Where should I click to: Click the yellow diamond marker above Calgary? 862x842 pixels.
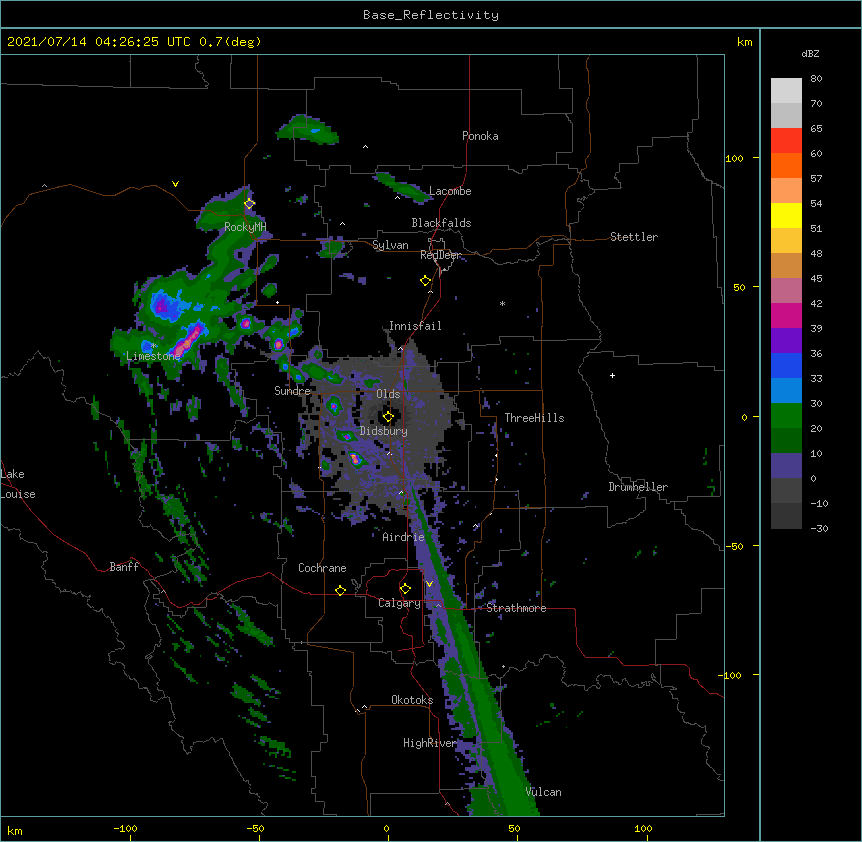[405, 589]
